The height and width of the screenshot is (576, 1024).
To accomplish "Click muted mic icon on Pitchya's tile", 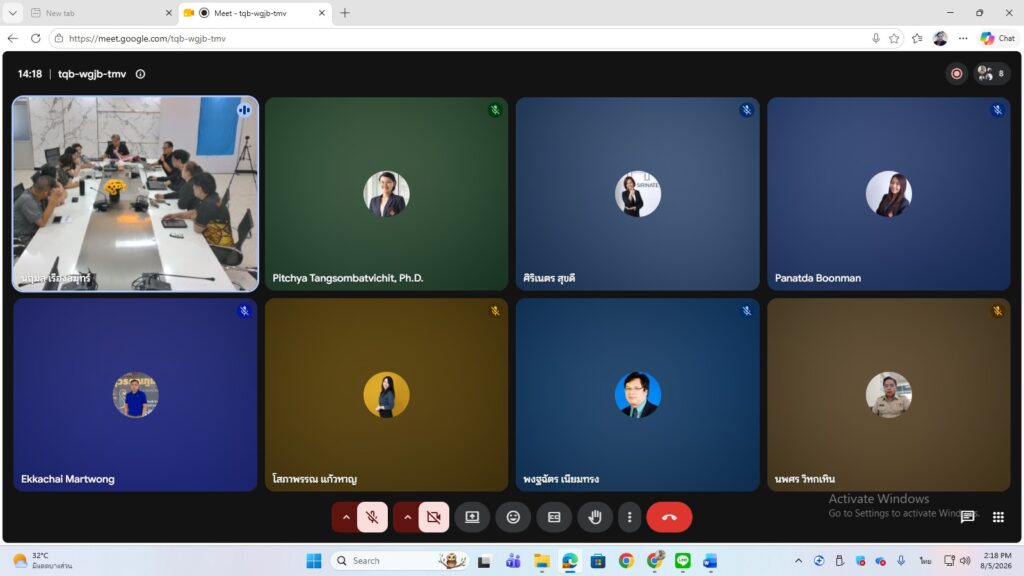I will (x=495, y=110).
